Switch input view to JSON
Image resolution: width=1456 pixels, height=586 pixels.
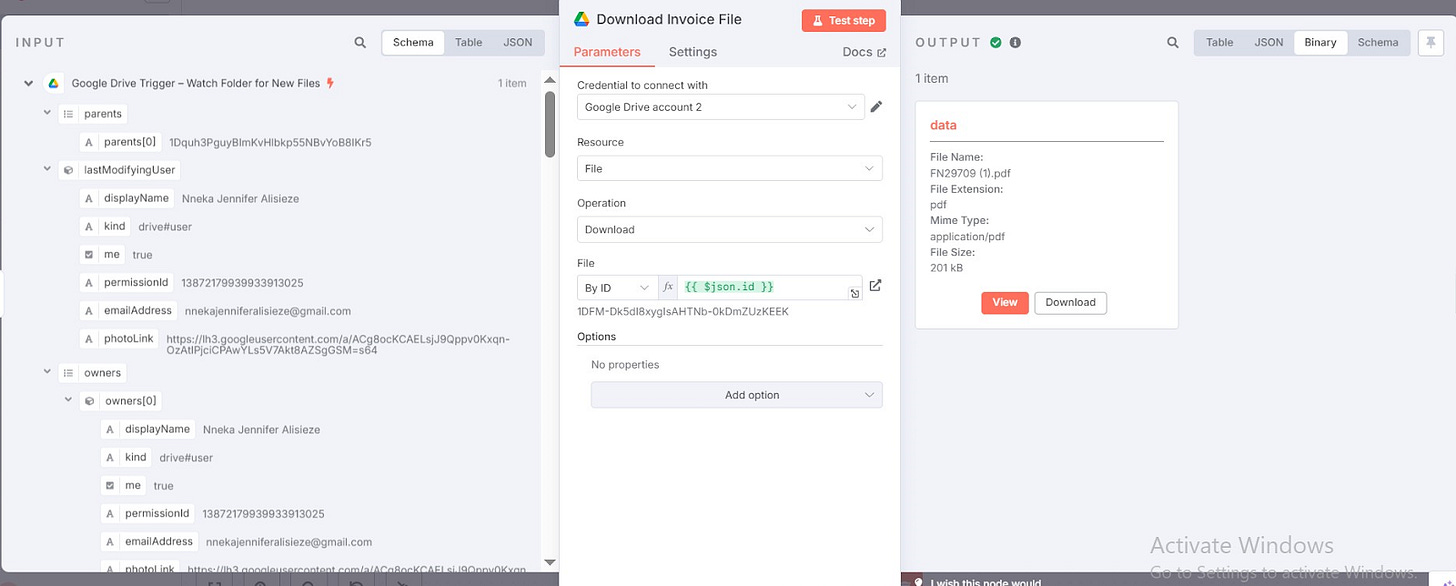(518, 43)
